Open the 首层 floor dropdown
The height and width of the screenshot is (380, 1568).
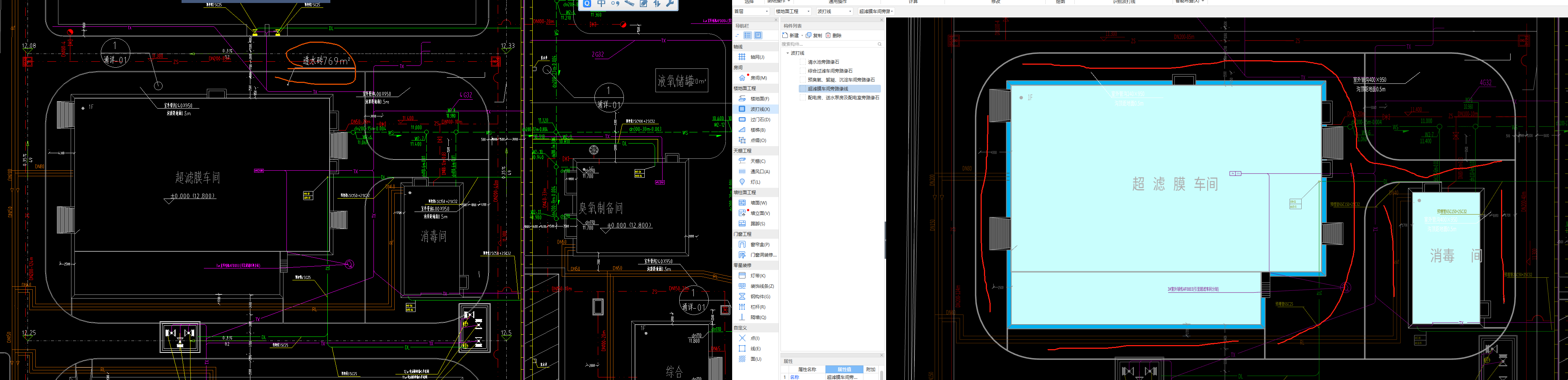click(752, 12)
